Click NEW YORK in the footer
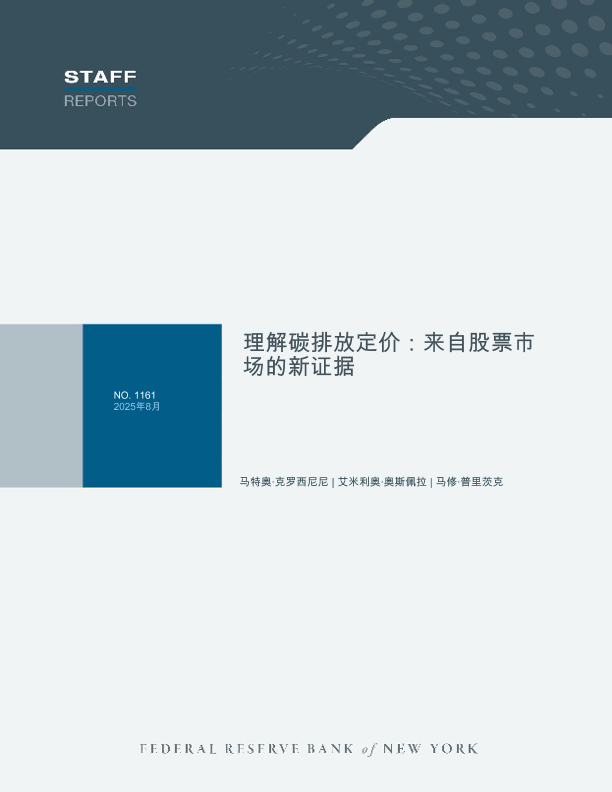Viewport: 612px width, 792px height. pyautogui.click(x=431, y=749)
